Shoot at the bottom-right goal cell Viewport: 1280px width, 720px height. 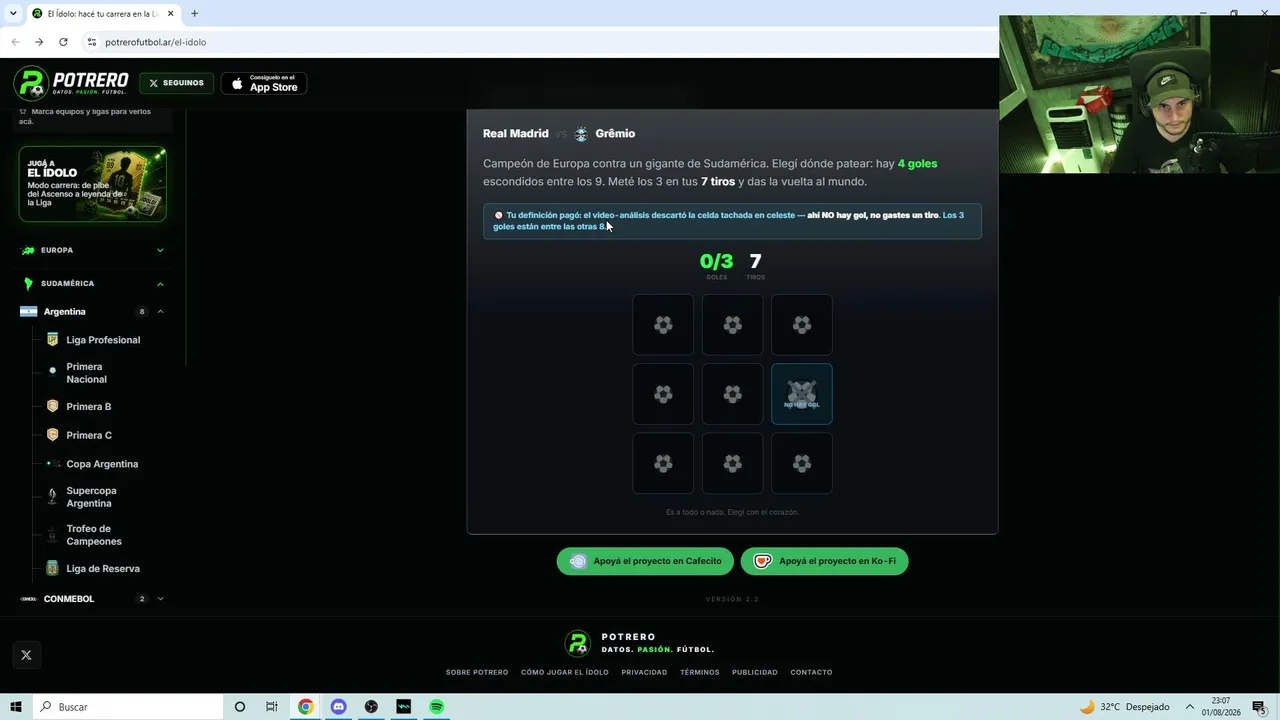point(802,463)
